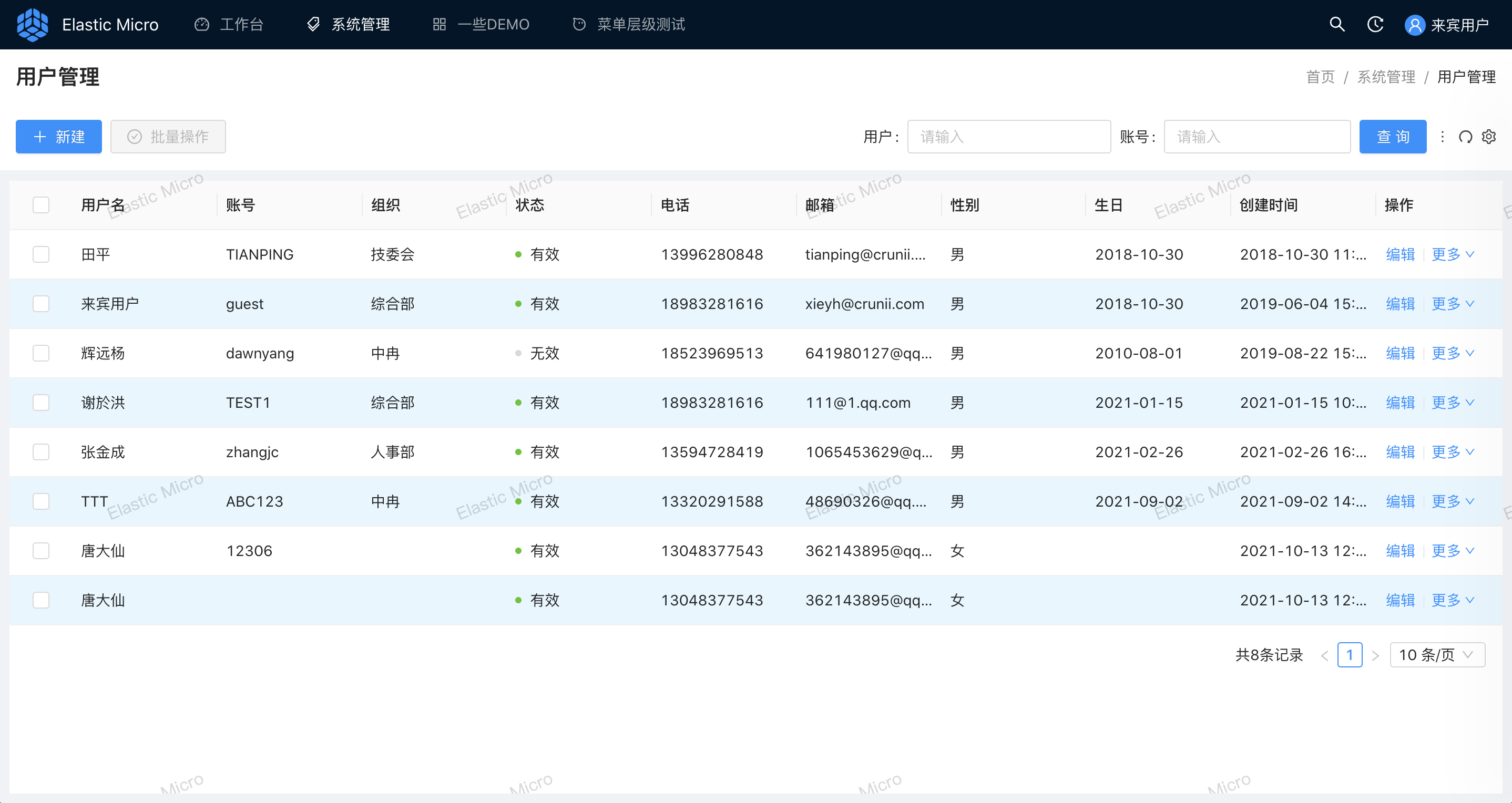
Task: Click 编辑 link for dawnyang row
Action: coord(1400,353)
